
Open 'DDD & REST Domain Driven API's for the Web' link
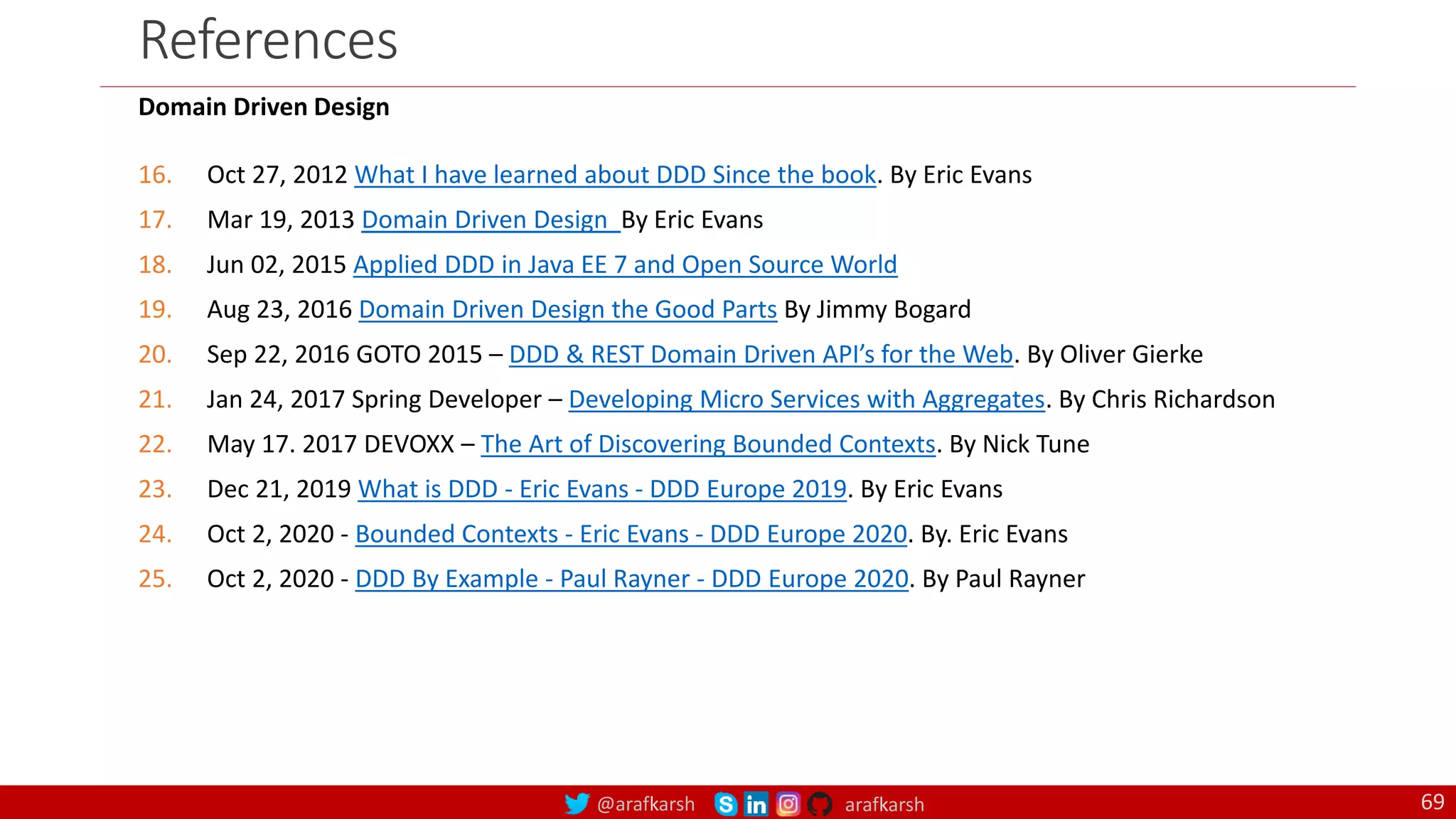click(x=761, y=354)
